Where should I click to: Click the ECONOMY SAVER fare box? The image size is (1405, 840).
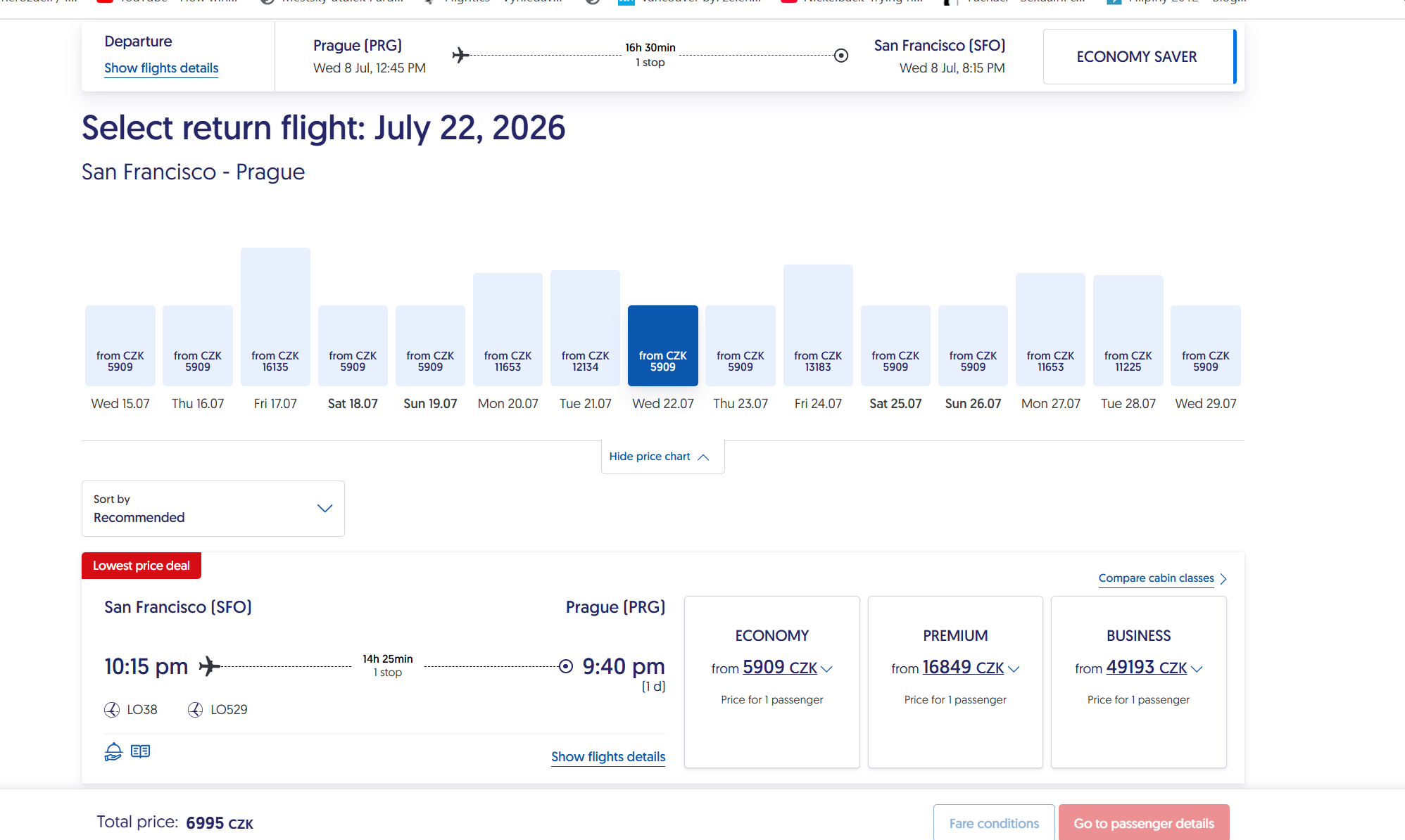(x=1137, y=56)
